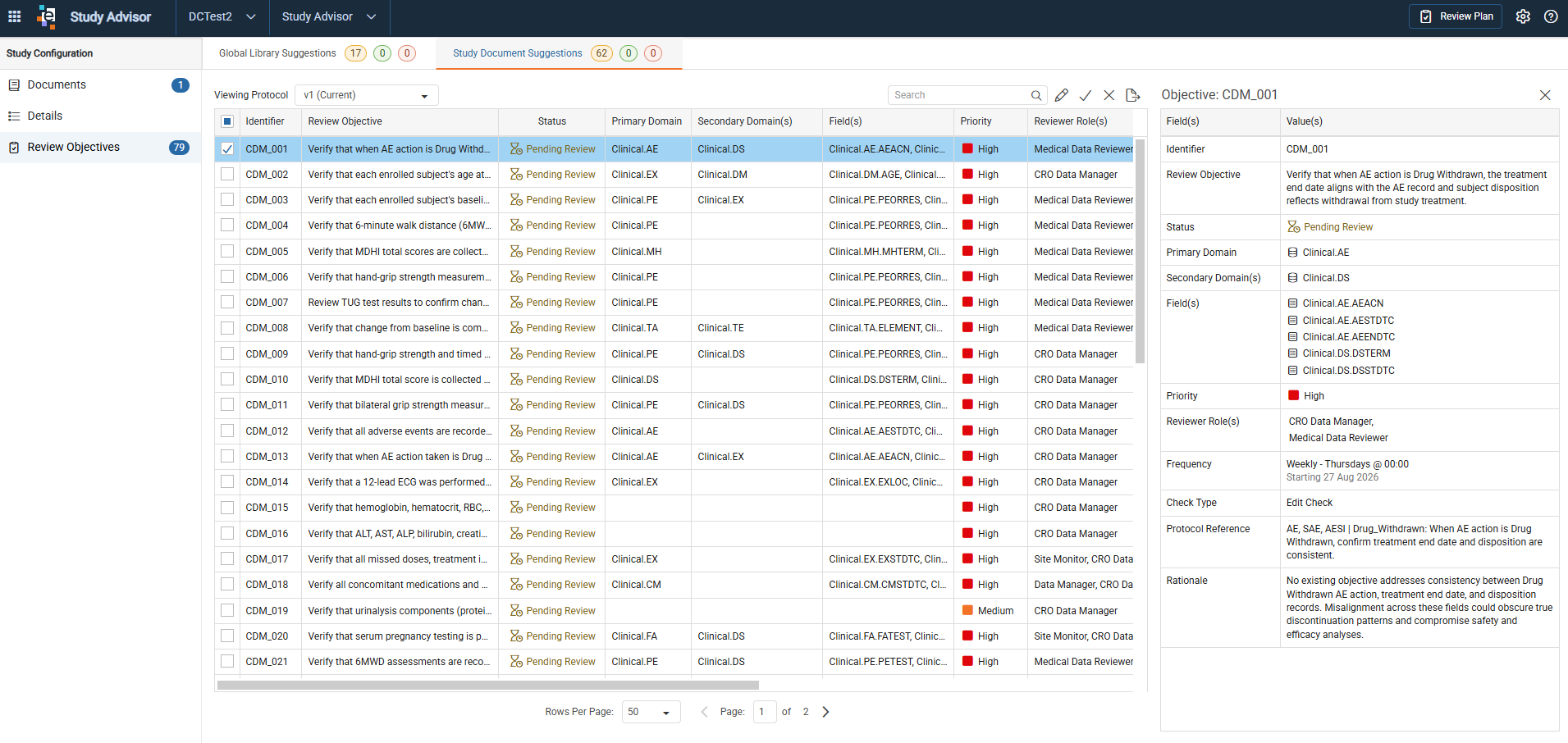Viewport: 1568px width, 743px height.
Task: Click the Review Objectives clipboard icon
Action: coord(14,148)
